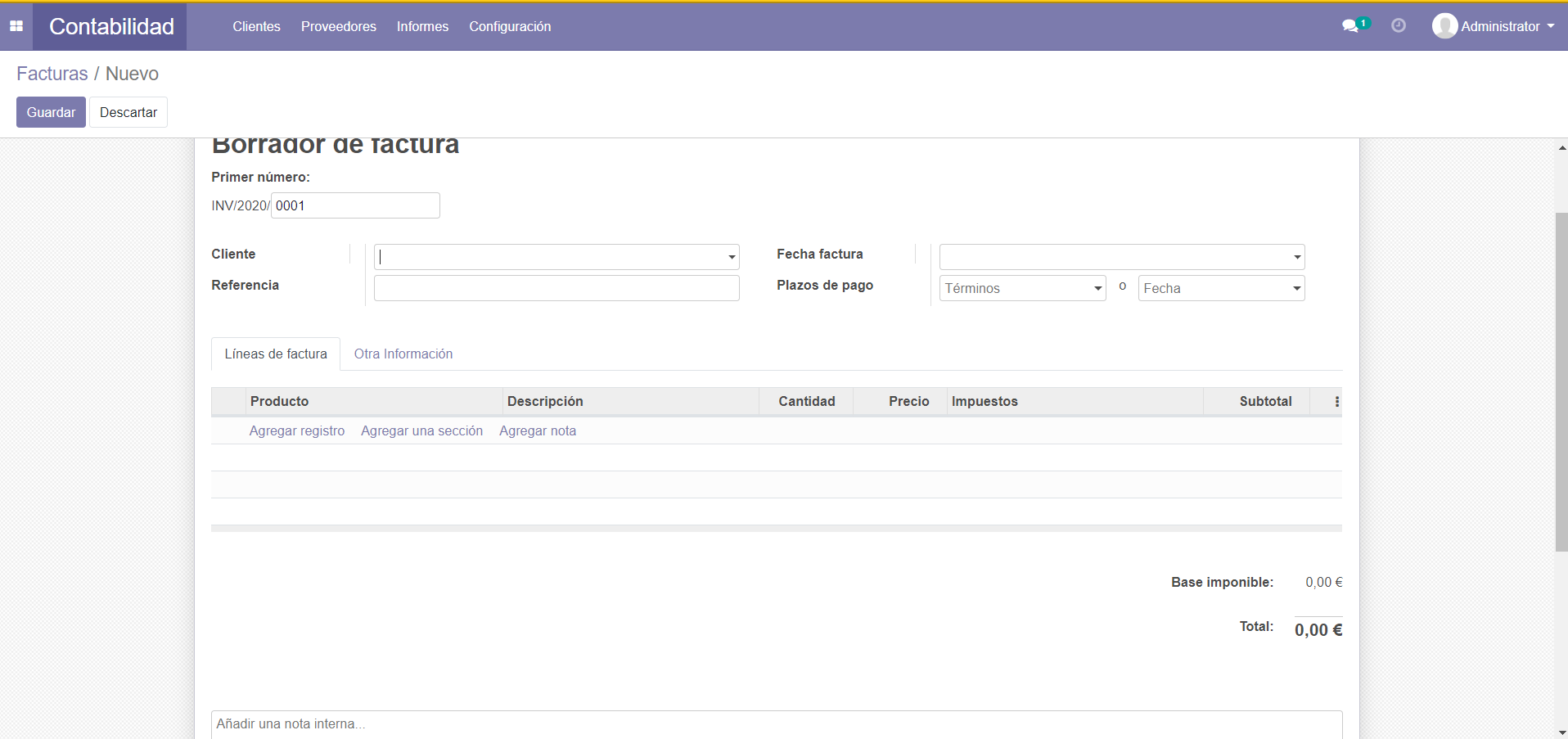Click the INV/2020/ prefix text
This screenshot has width=1568, height=739.
241,205
